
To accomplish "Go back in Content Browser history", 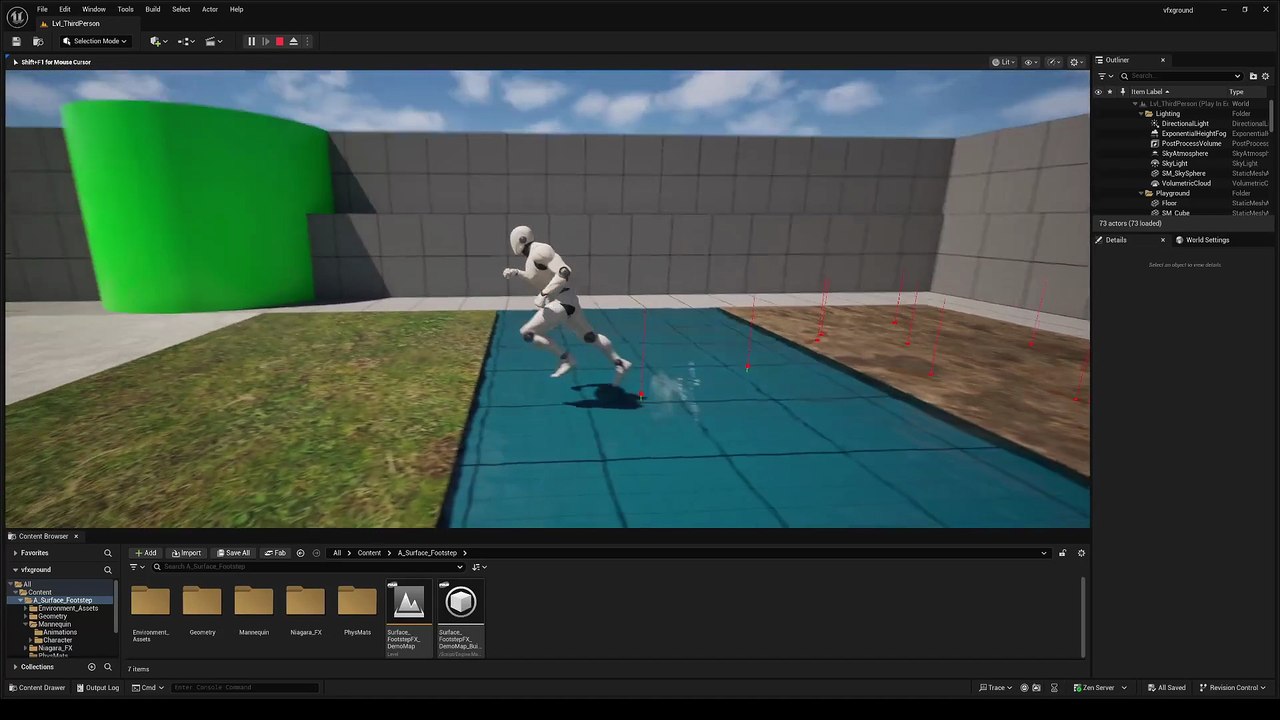I will point(300,553).
